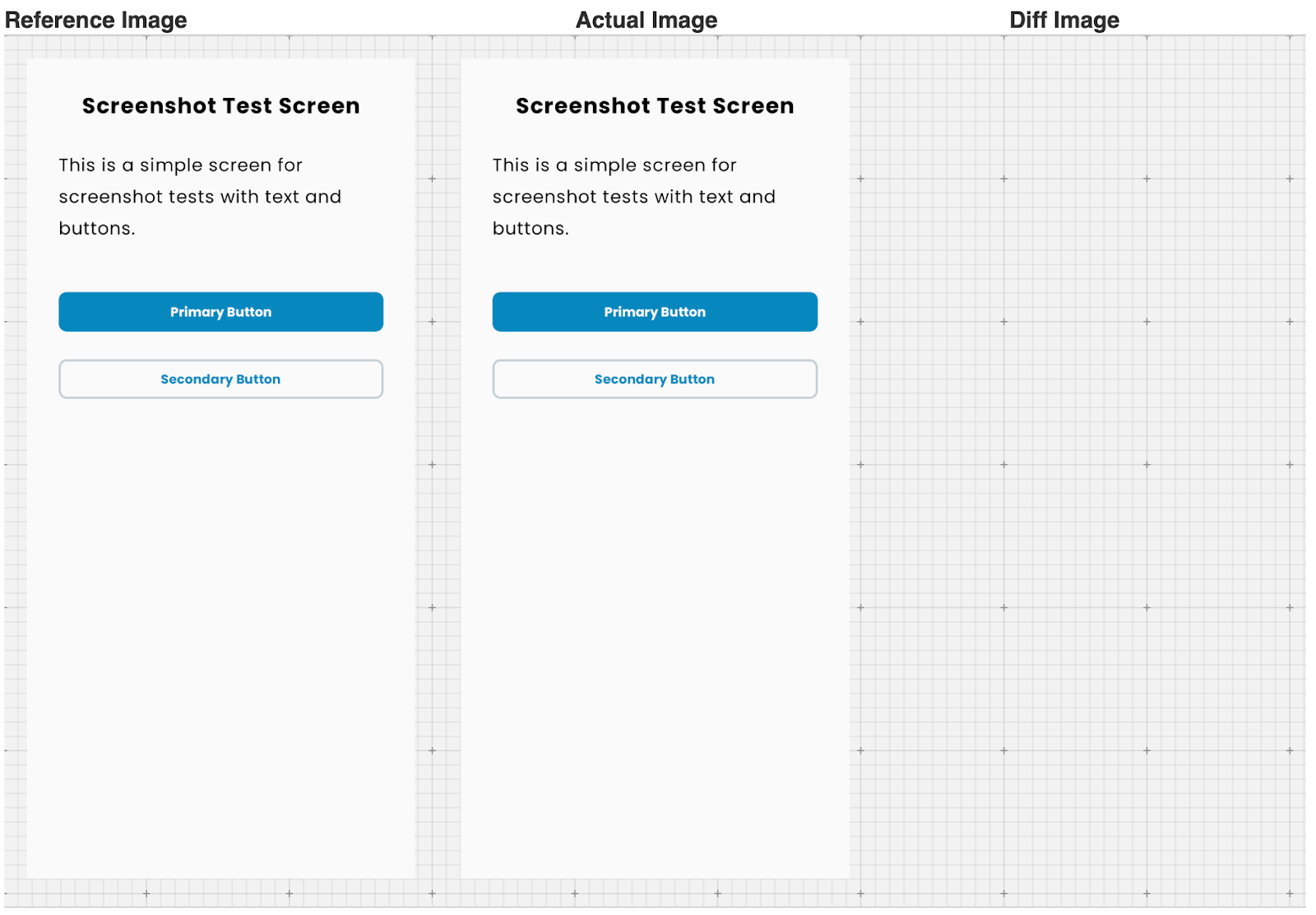Click the "Diff Image" column label
The image size is (1316, 915).
click(x=1063, y=20)
